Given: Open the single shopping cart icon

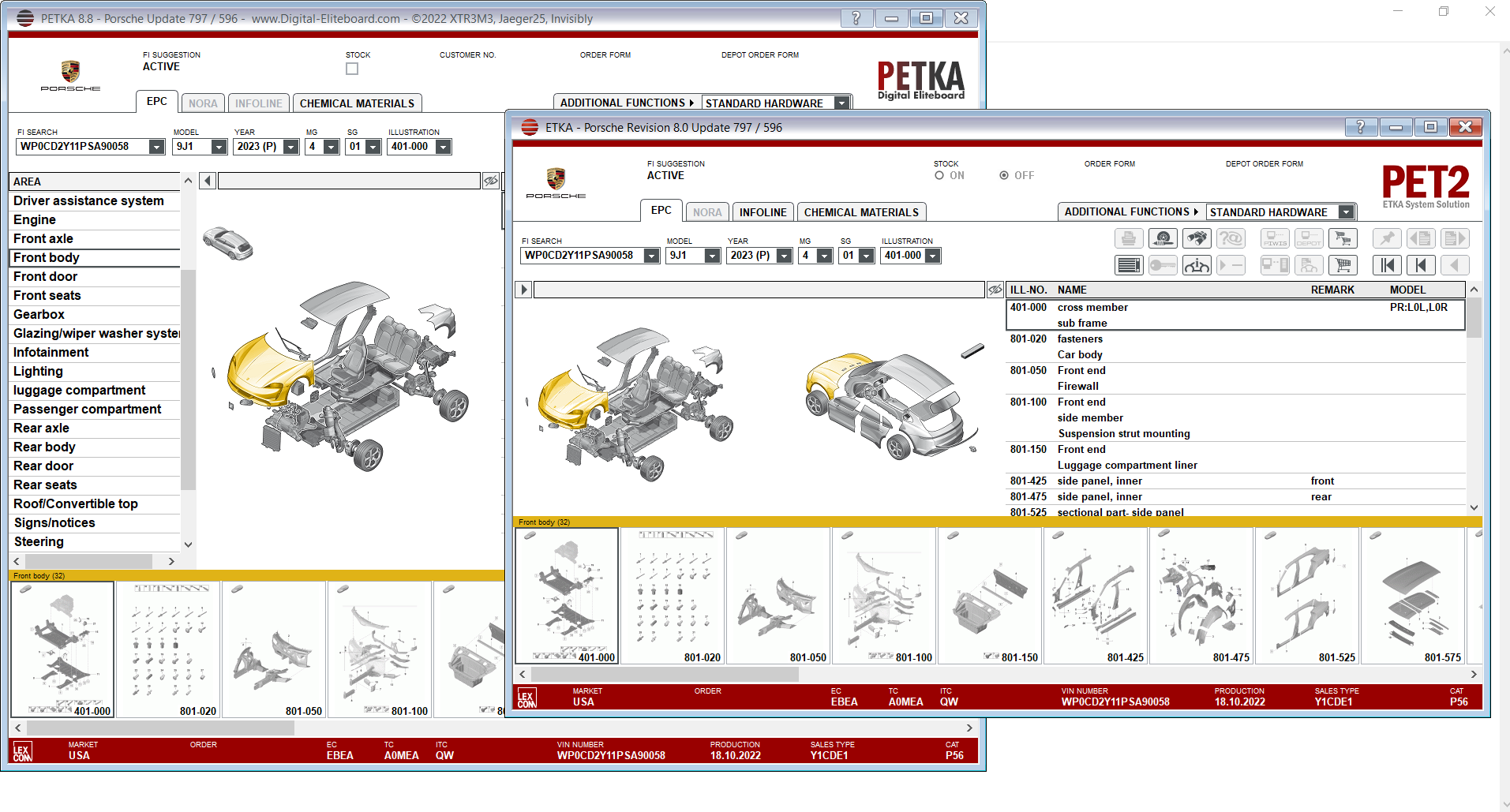Looking at the screenshot, I should 1343,265.
